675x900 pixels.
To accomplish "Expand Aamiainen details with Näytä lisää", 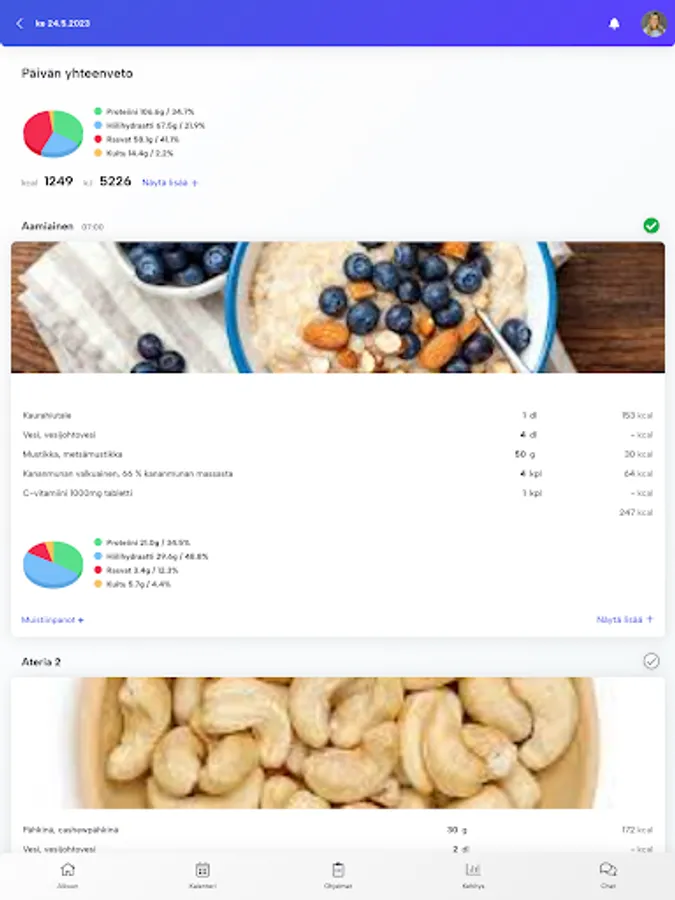I will [x=624, y=619].
